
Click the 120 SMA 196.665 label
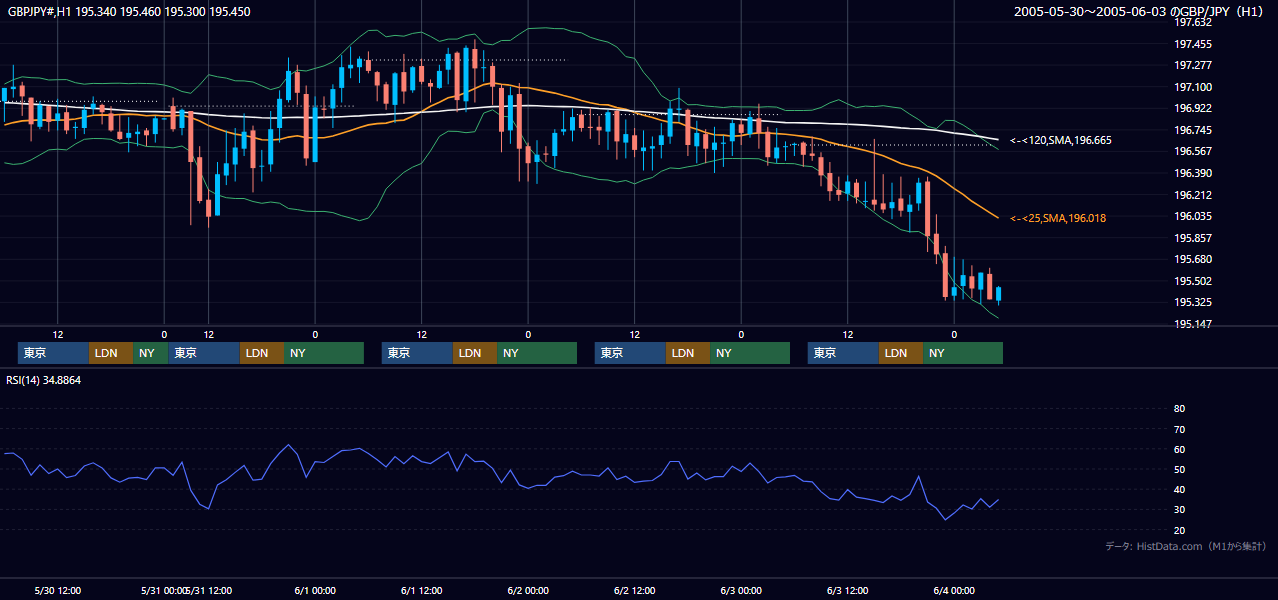(x=1061, y=141)
